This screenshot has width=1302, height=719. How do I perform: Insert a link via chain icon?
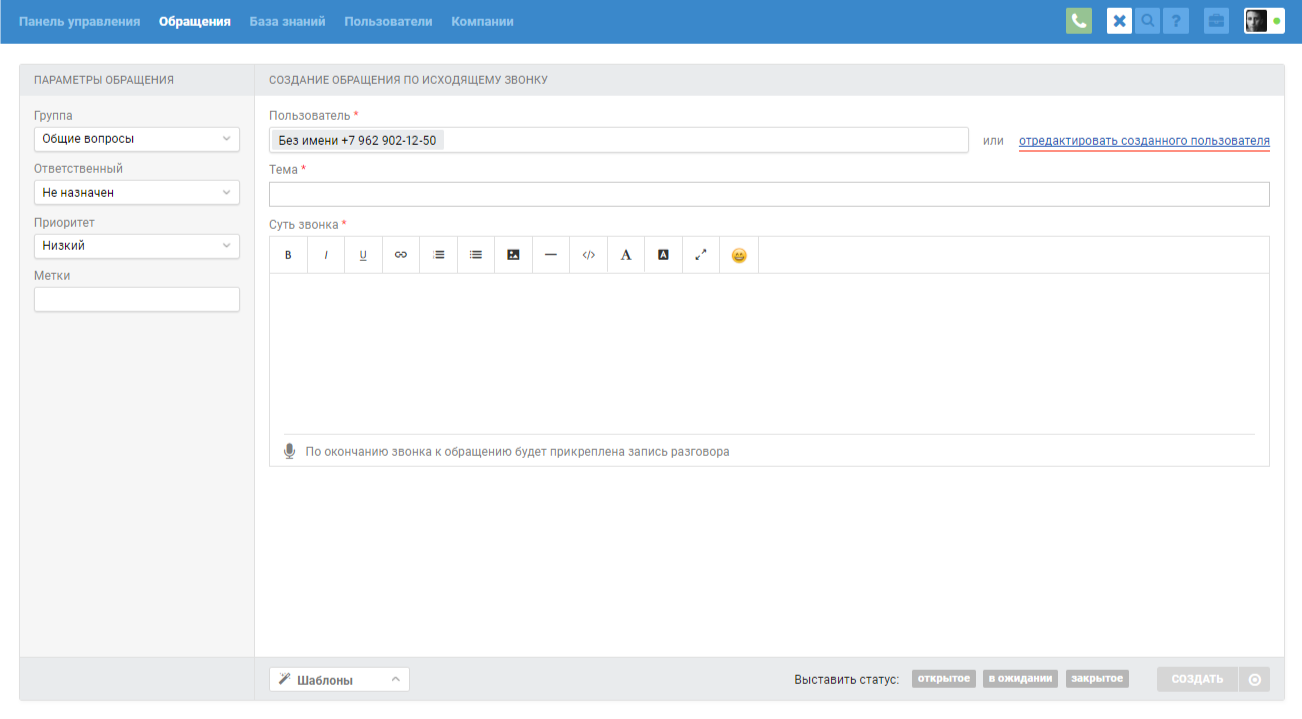click(401, 255)
